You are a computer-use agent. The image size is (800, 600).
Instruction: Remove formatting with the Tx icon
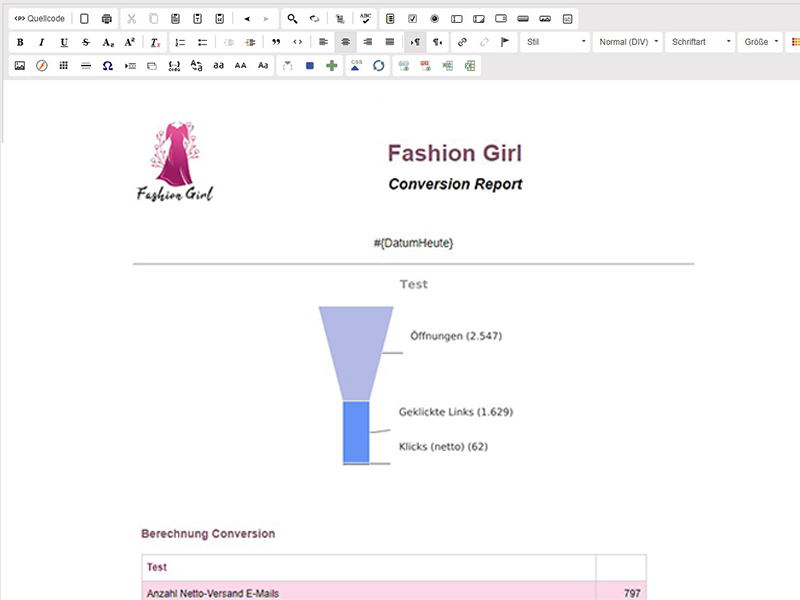coord(155,42)
